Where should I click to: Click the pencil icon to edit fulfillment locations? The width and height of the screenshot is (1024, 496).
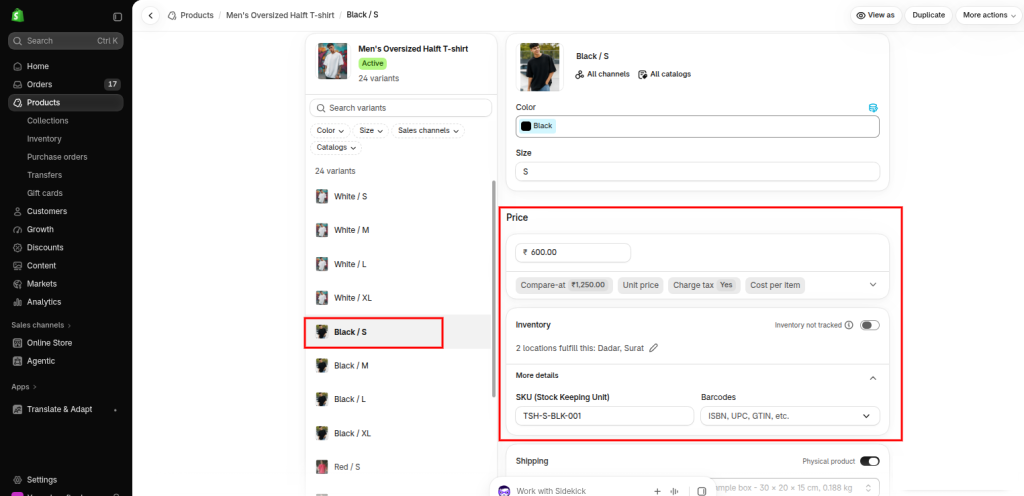click(x=653, y=348)
